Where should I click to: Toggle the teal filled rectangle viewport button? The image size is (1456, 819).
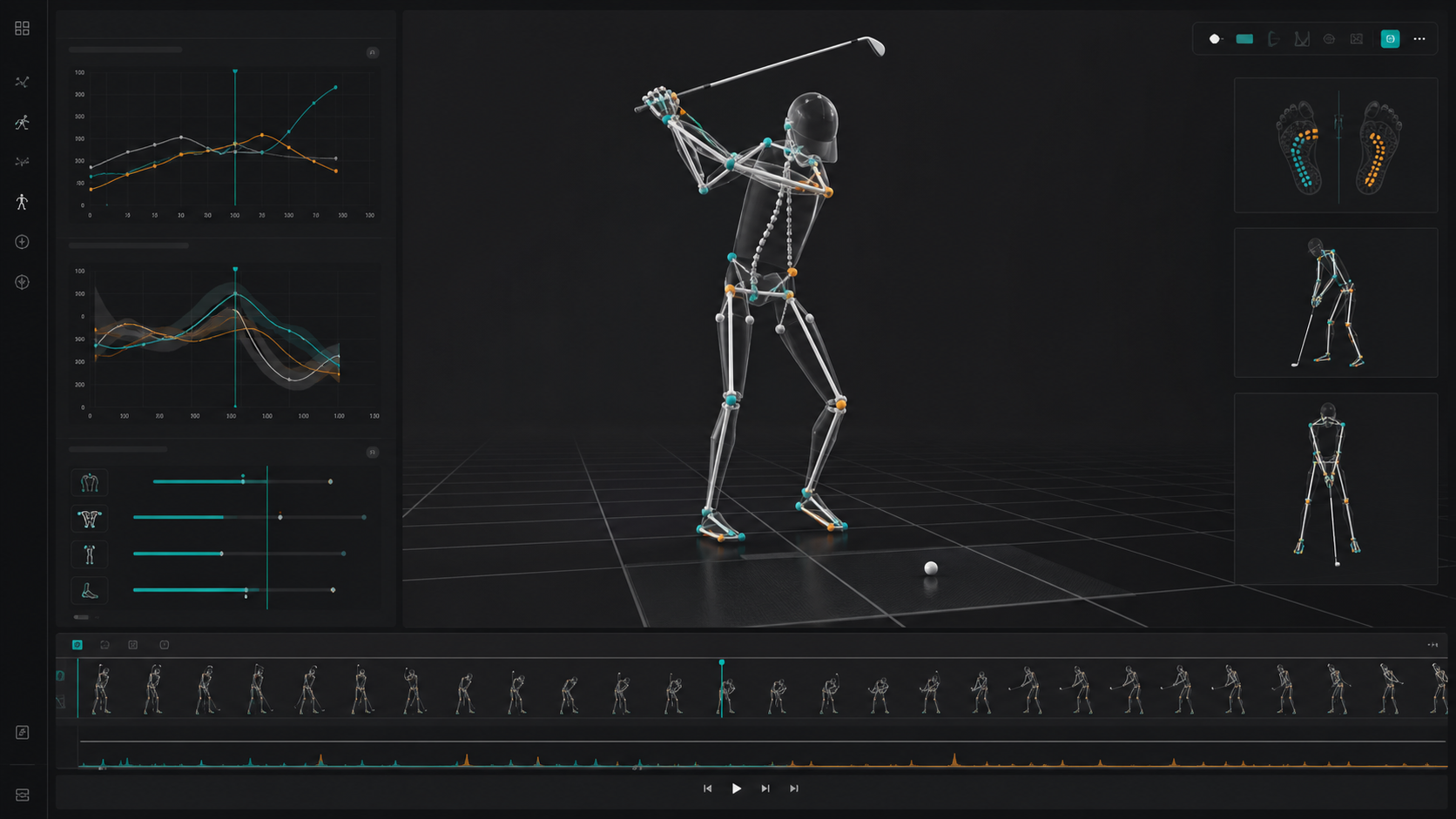pos(1244,39)
